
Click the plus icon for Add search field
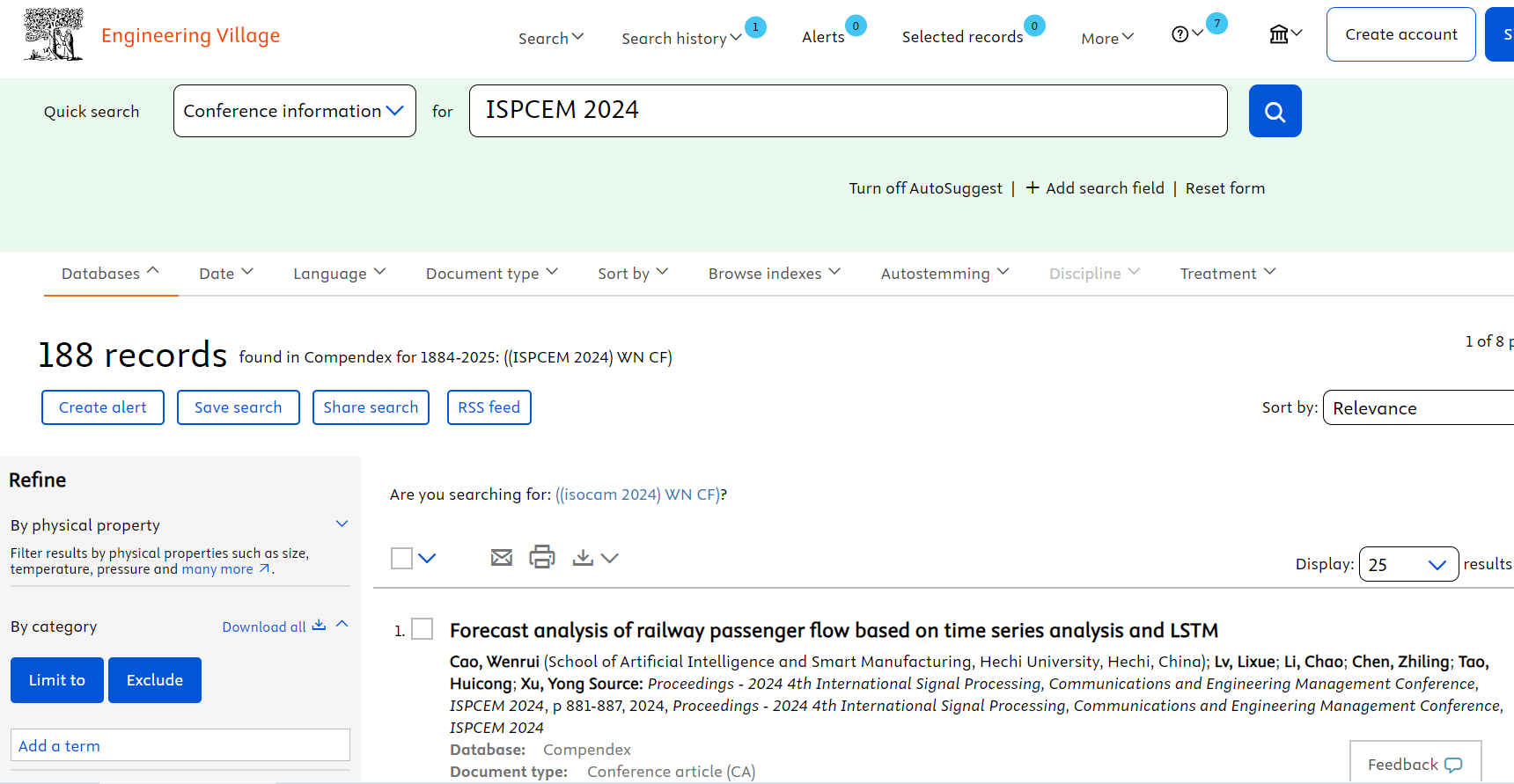(x=1033, y=187)
